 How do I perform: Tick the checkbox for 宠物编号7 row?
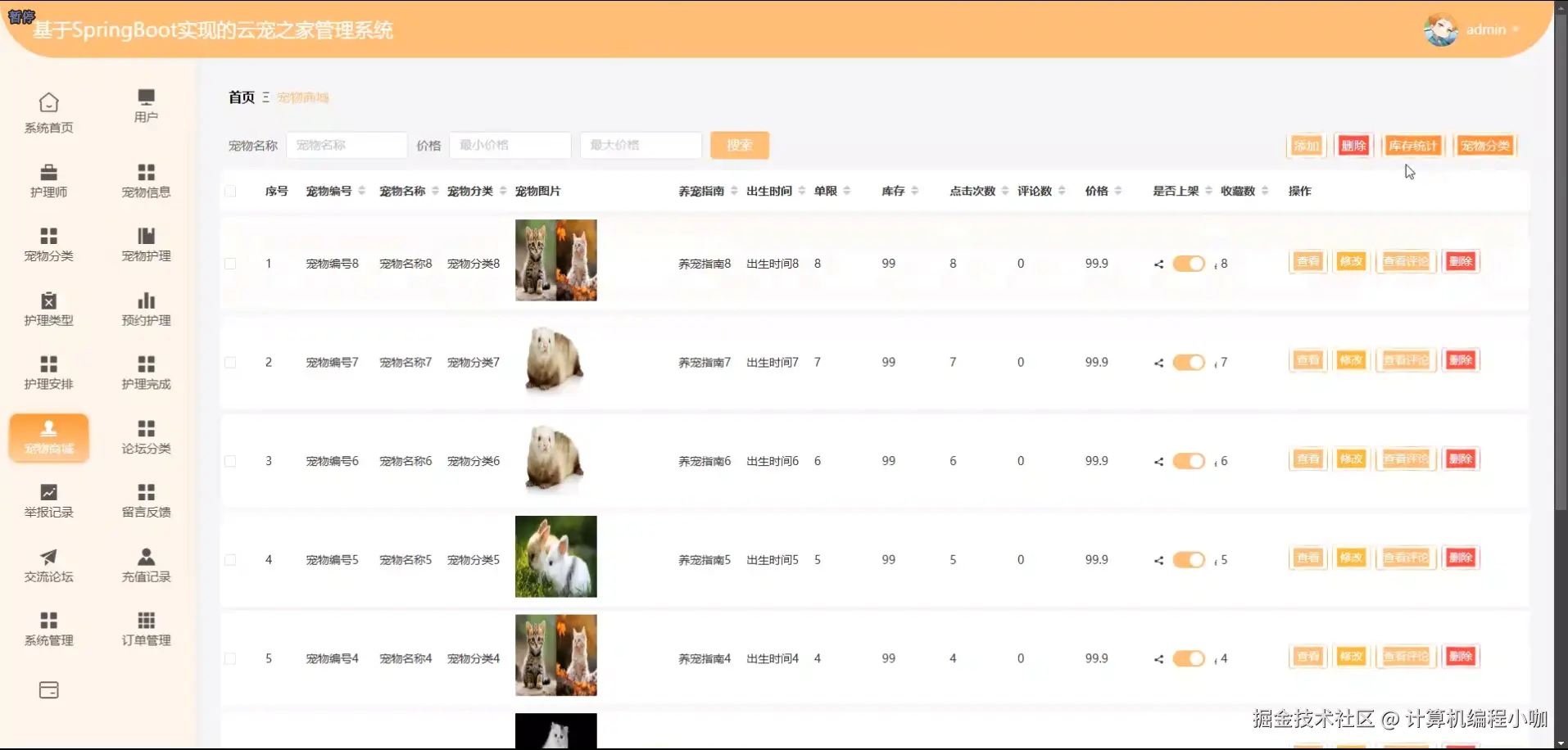[230, 362]
